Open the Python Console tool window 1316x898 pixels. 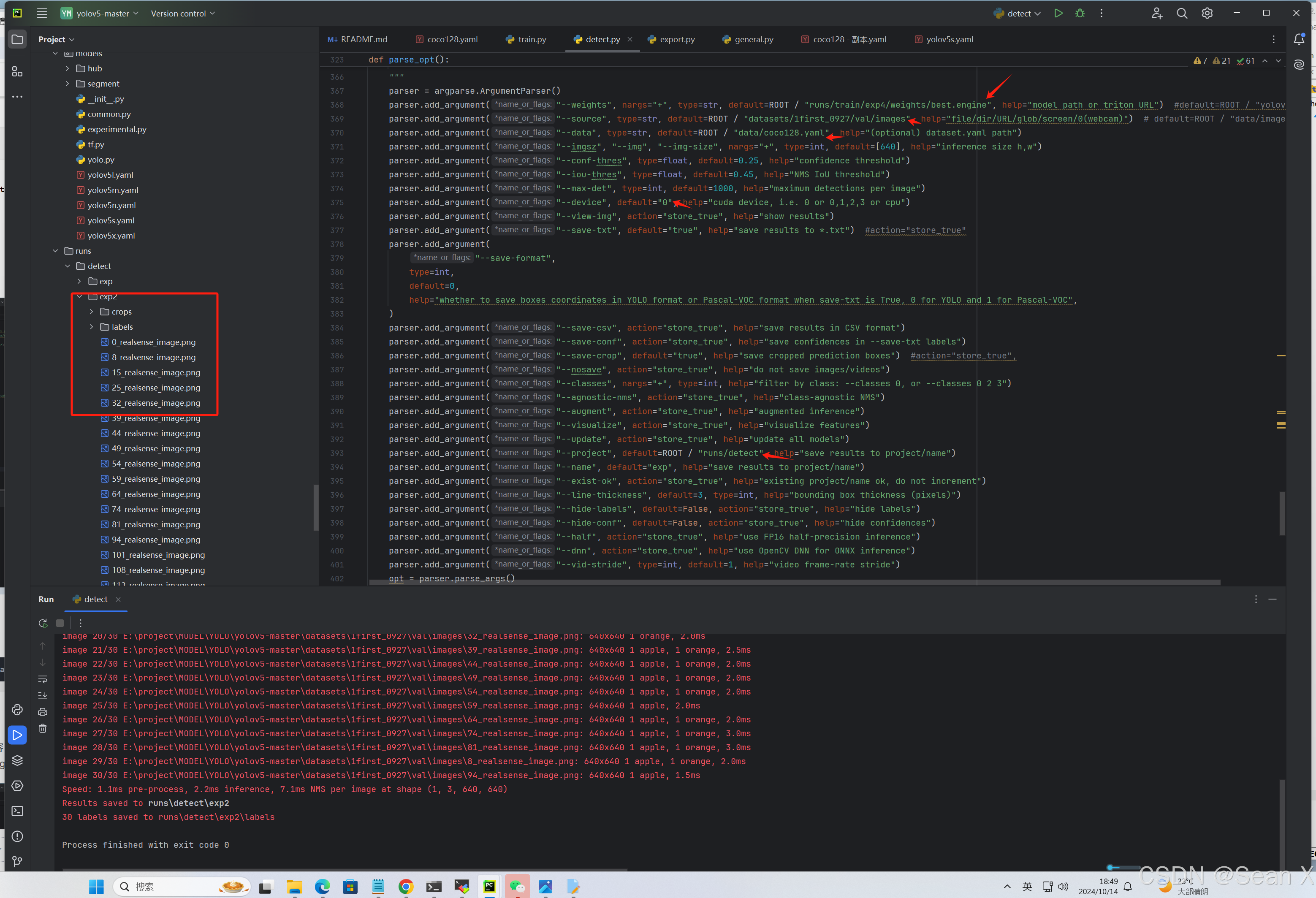tap(18, 710)
